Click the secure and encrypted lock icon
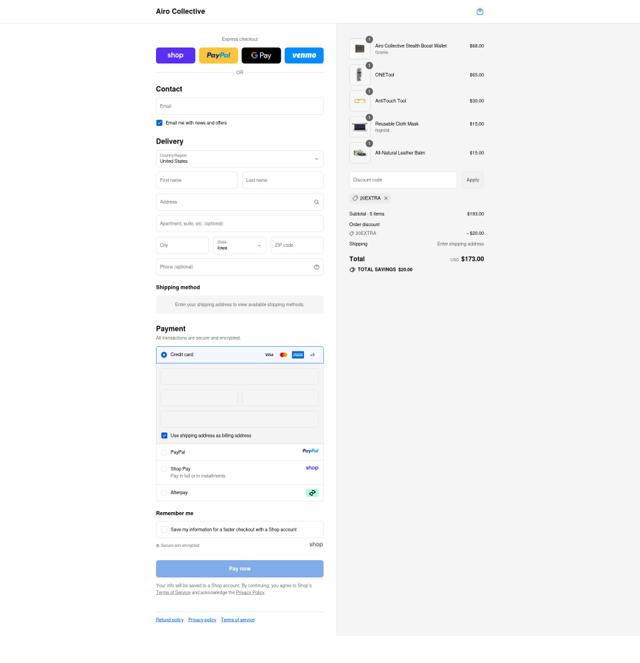This screenshot has height=663, width=640. coord(158,546)
